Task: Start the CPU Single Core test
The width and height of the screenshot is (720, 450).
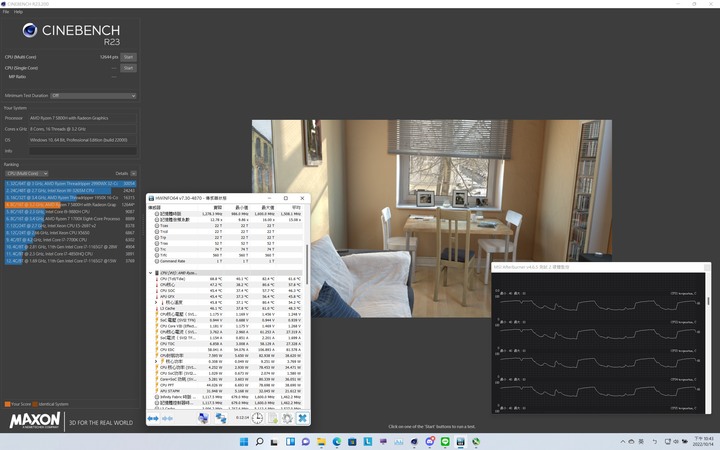Action: click(129, 68)
